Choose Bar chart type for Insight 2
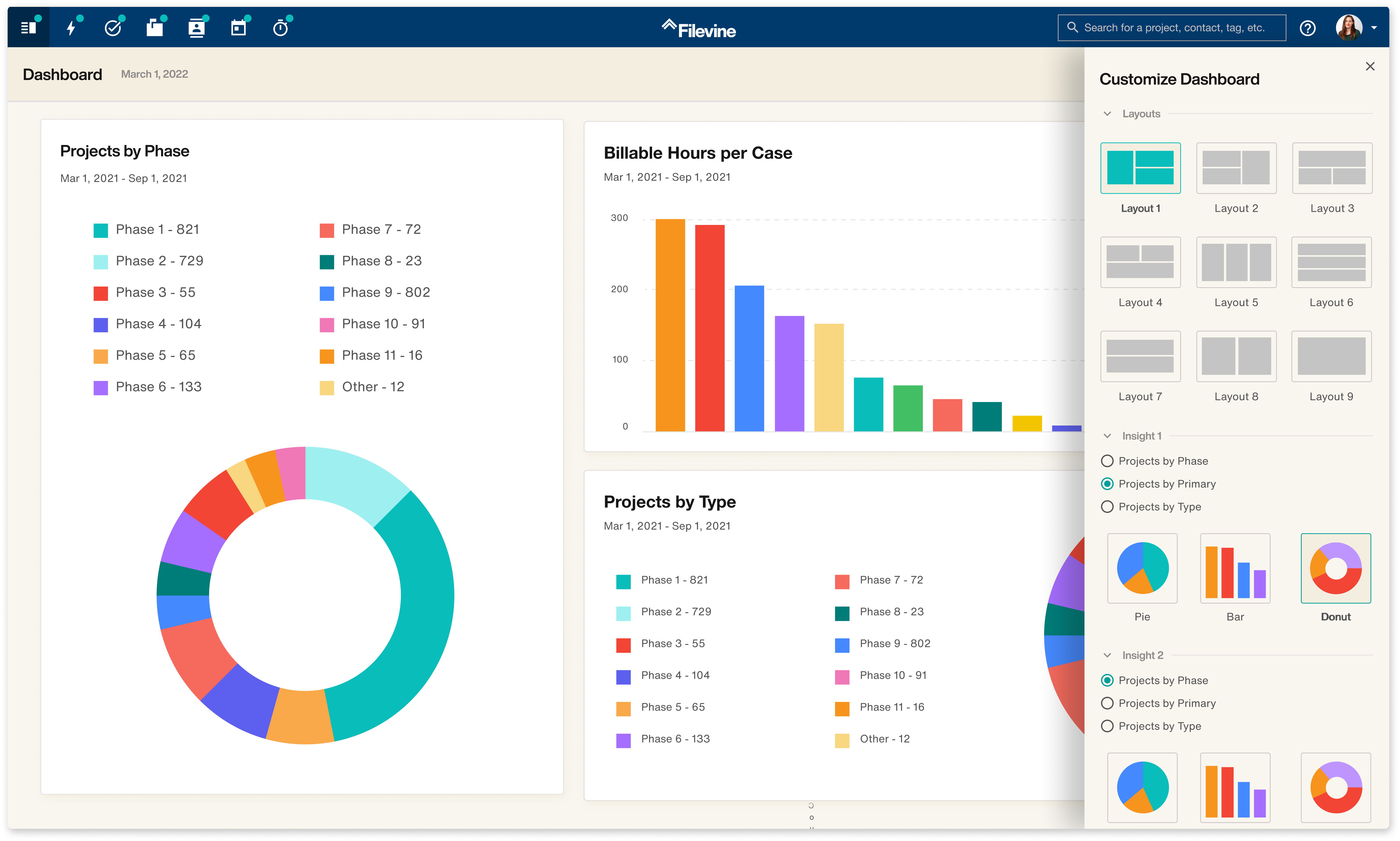The height and width of the screenshot is (841, 1400). coord(1235,787)
